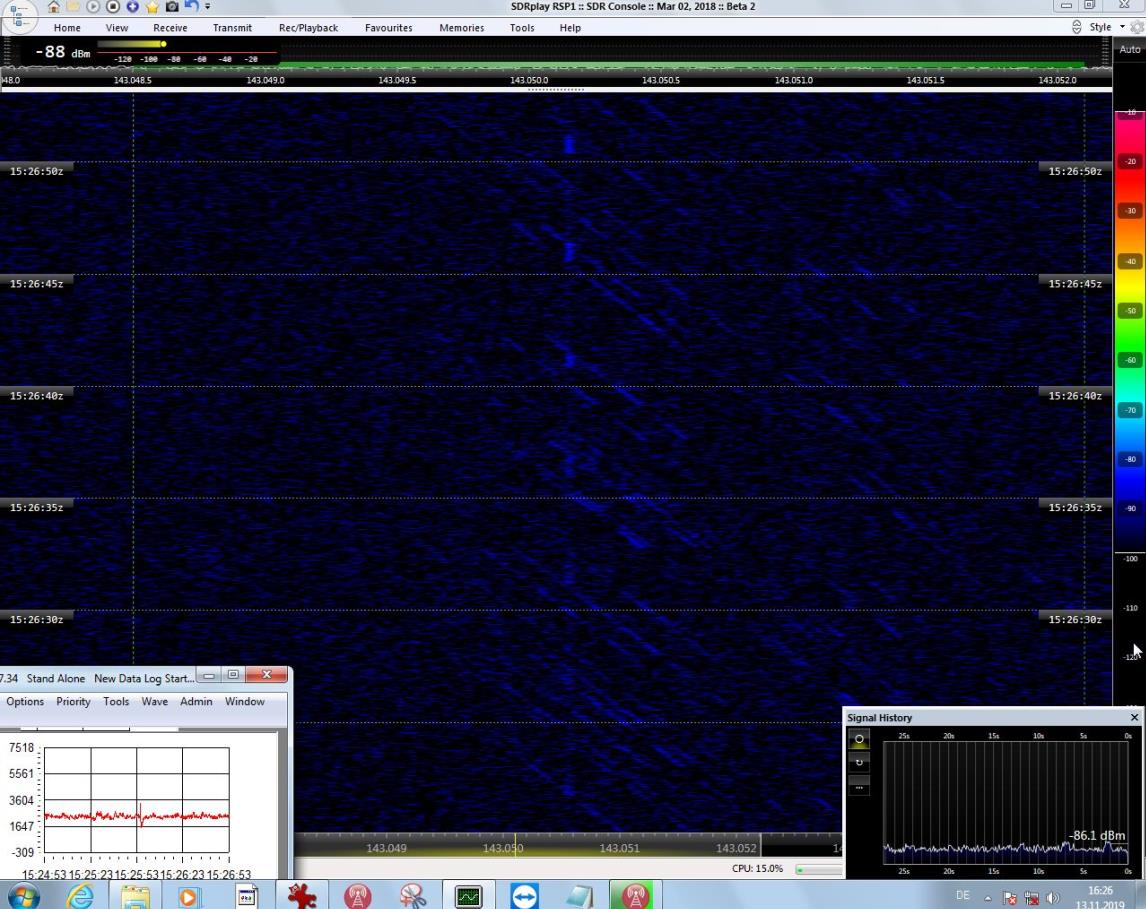
Task: Open the Snipping Tool scissors taskbar icon
Action: (413, 896)
